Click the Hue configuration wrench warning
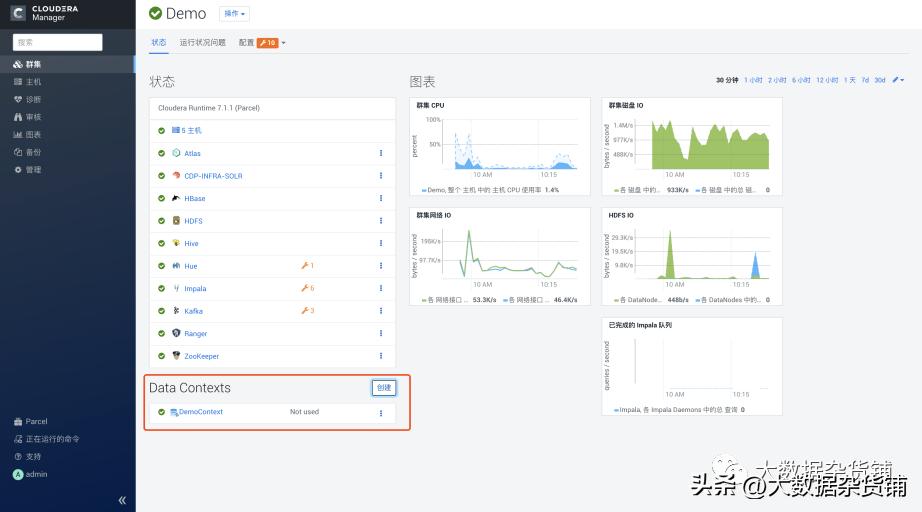 tap(308, 266)
